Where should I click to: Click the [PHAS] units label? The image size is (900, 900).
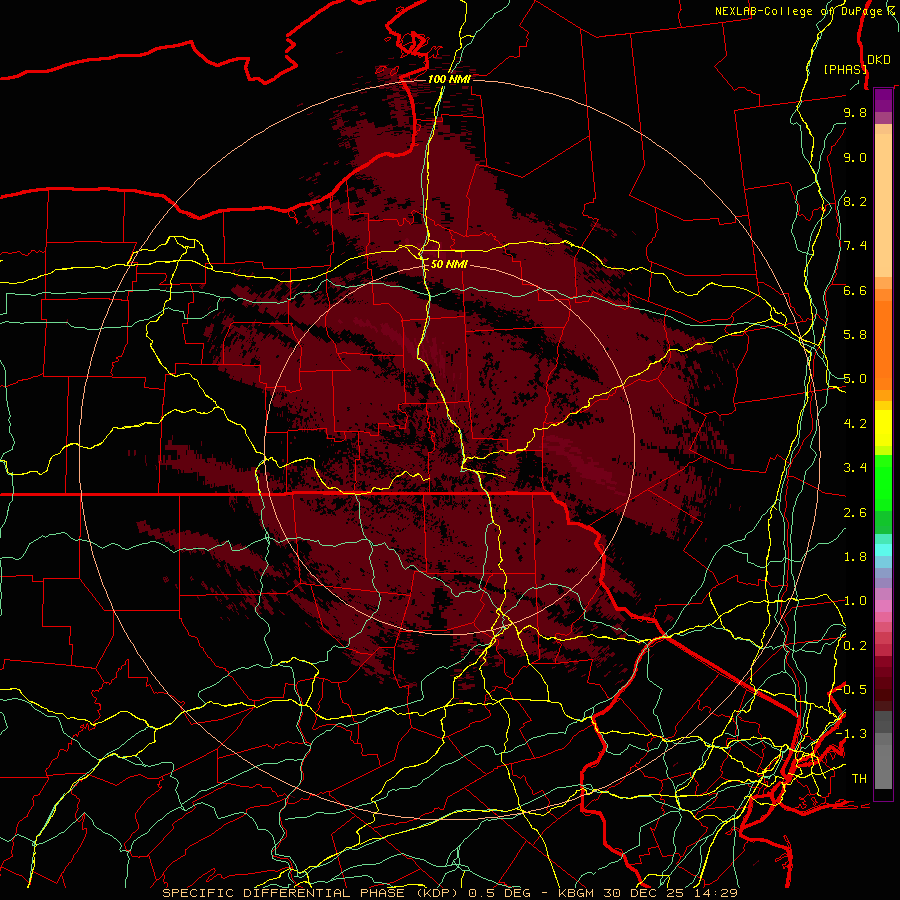pyautogui.click(x=845, y=69)
